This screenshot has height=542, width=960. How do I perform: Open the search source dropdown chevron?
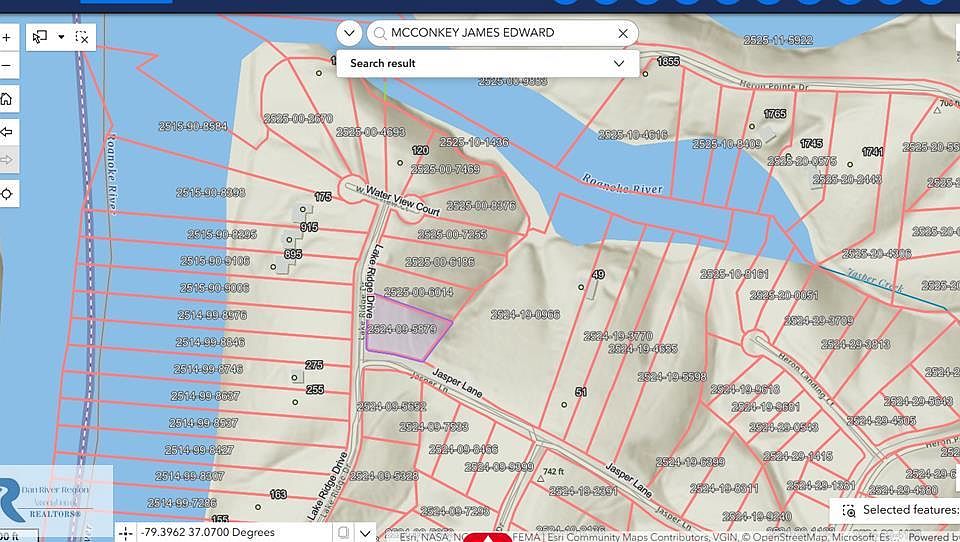click(x=349, y=33)
